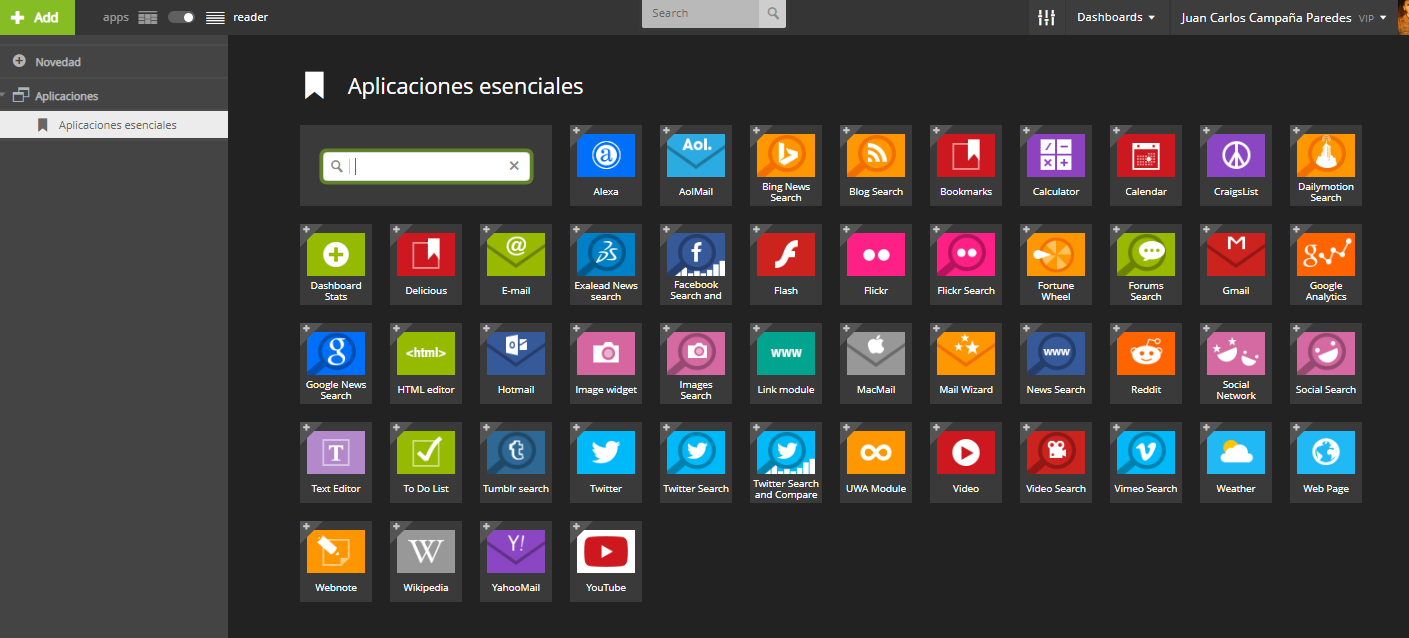Open the Fortune Wheel app
The width and height of the screenshot is (1409, 638).
(1056, 264)
